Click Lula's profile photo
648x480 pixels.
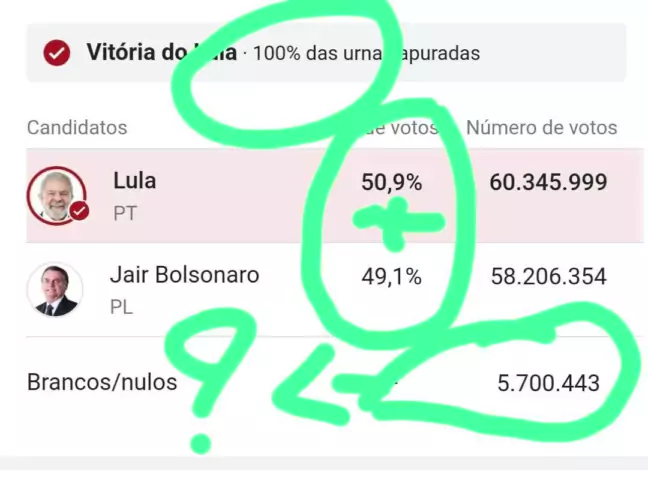click(x=55, y=195)
